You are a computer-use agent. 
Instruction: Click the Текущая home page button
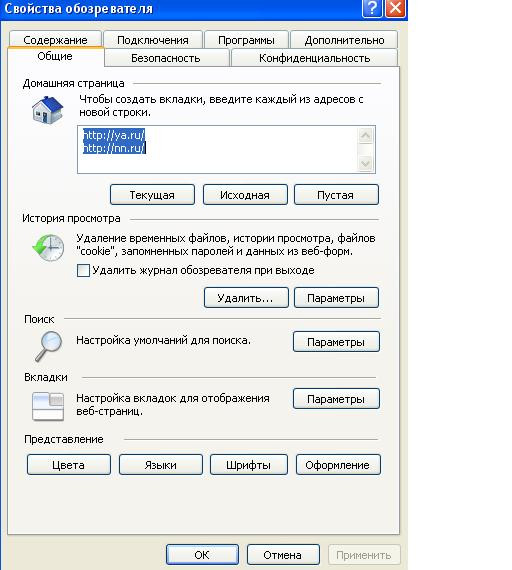[x=152, y=195]
